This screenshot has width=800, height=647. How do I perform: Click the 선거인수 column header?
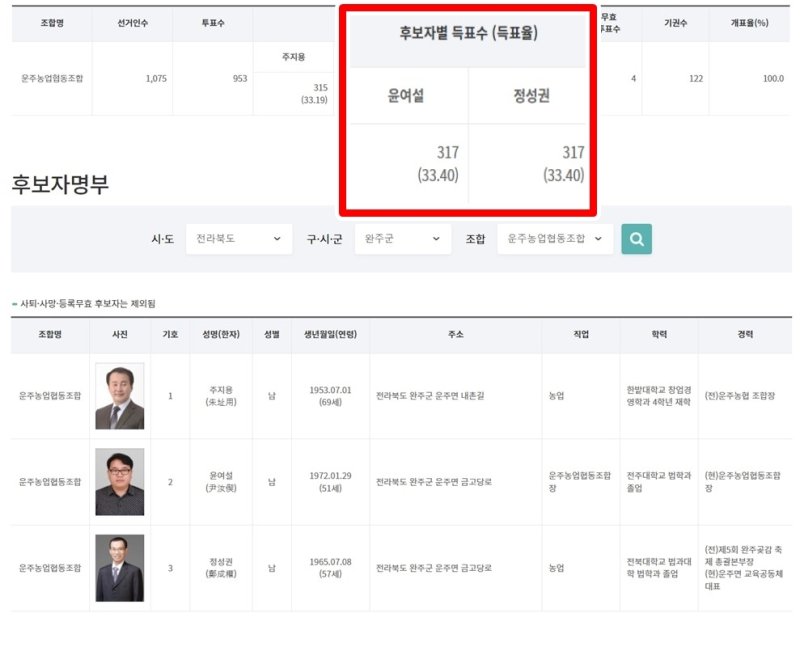click(132, 22)
